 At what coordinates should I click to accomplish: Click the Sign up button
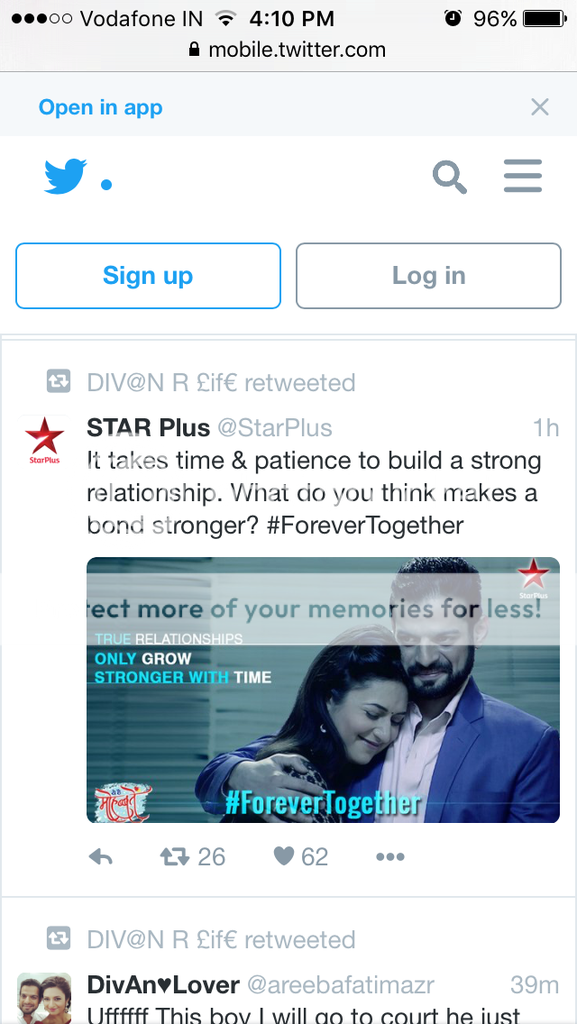148,276
